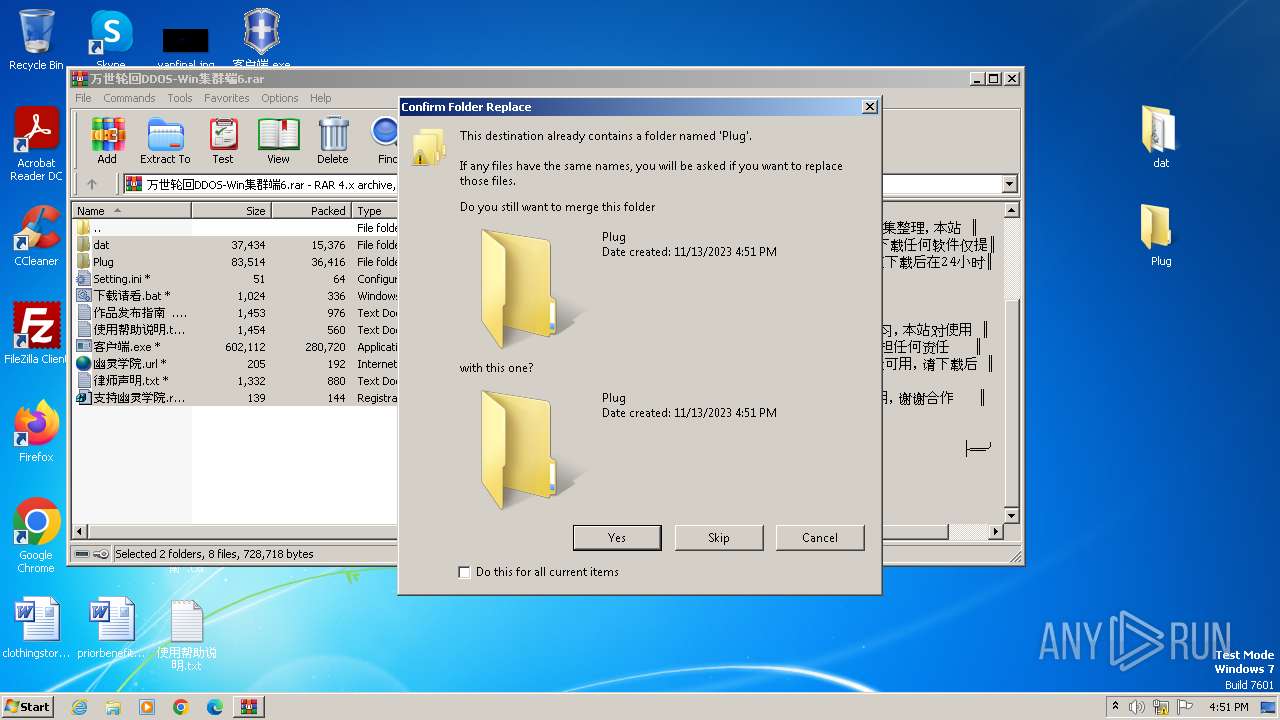Open the Tools menu in WinRAR
The height and width of the screenshot is (720, 1280).
click(180, 98)
